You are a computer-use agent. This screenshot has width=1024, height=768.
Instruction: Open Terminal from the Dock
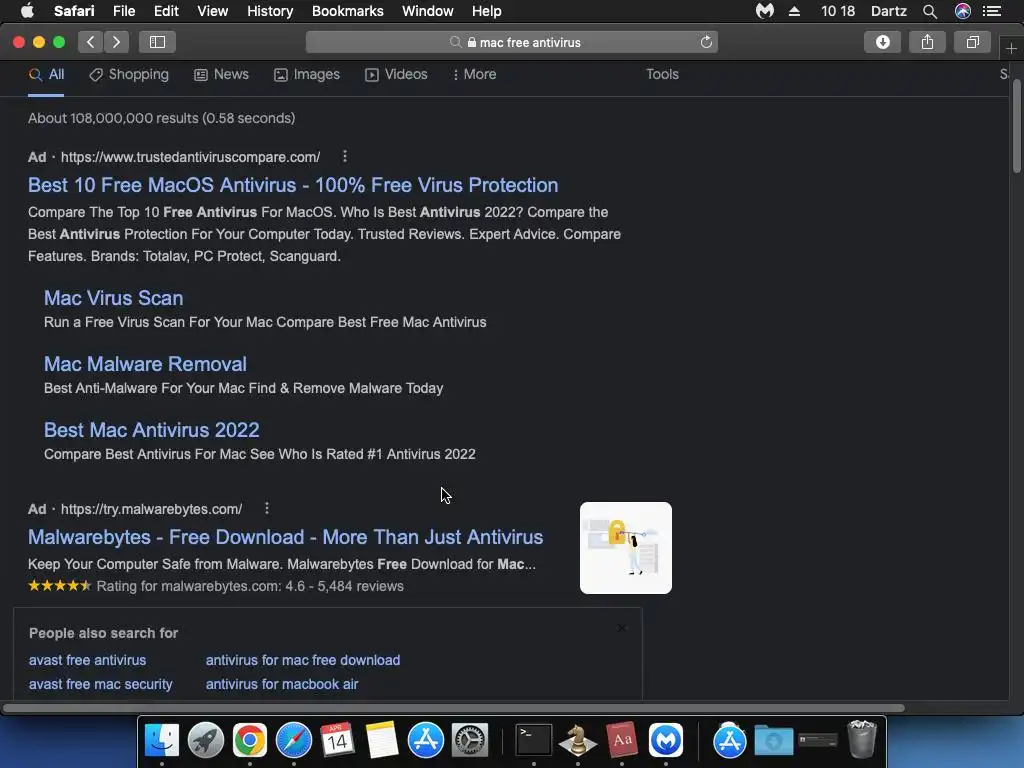click(534, 740)
